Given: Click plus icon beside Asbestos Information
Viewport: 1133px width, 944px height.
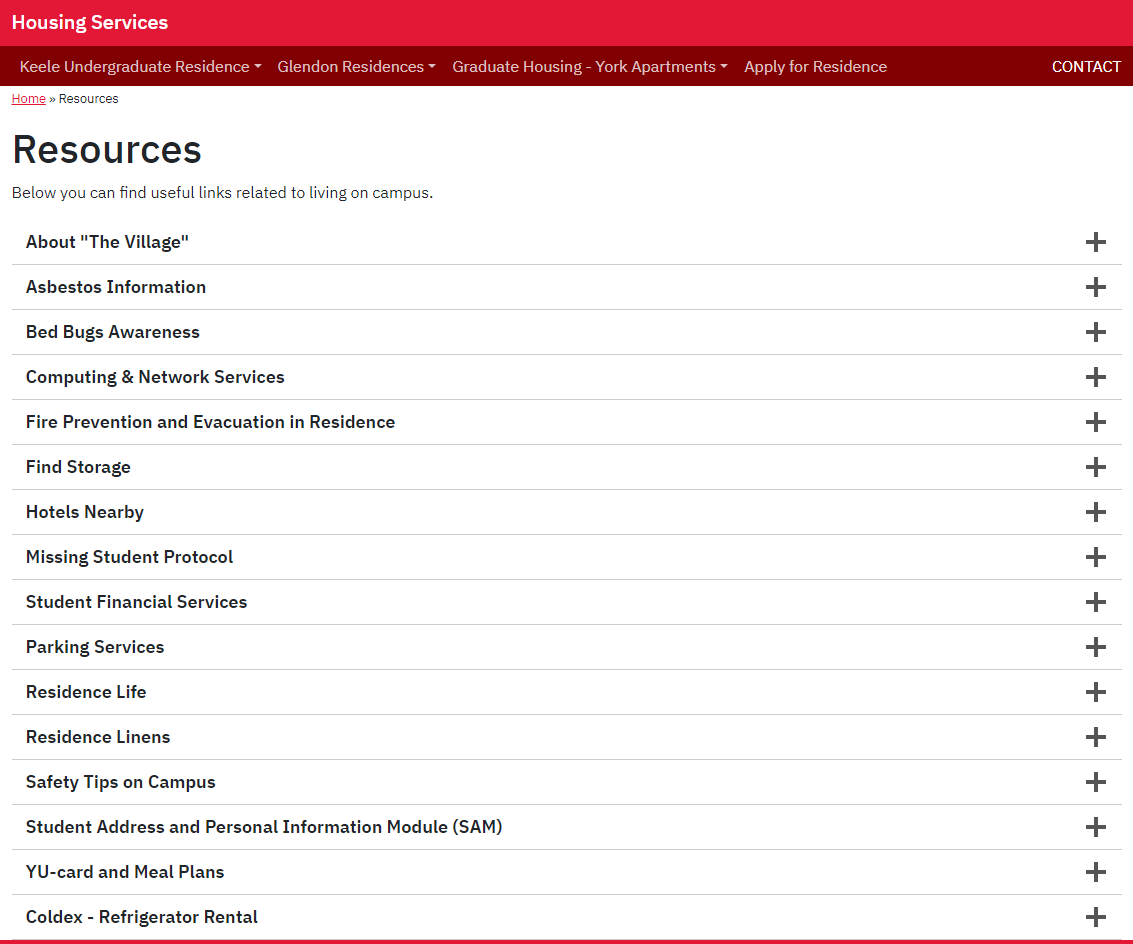Looking at the screenshot, I should (x=1095, y=287).
